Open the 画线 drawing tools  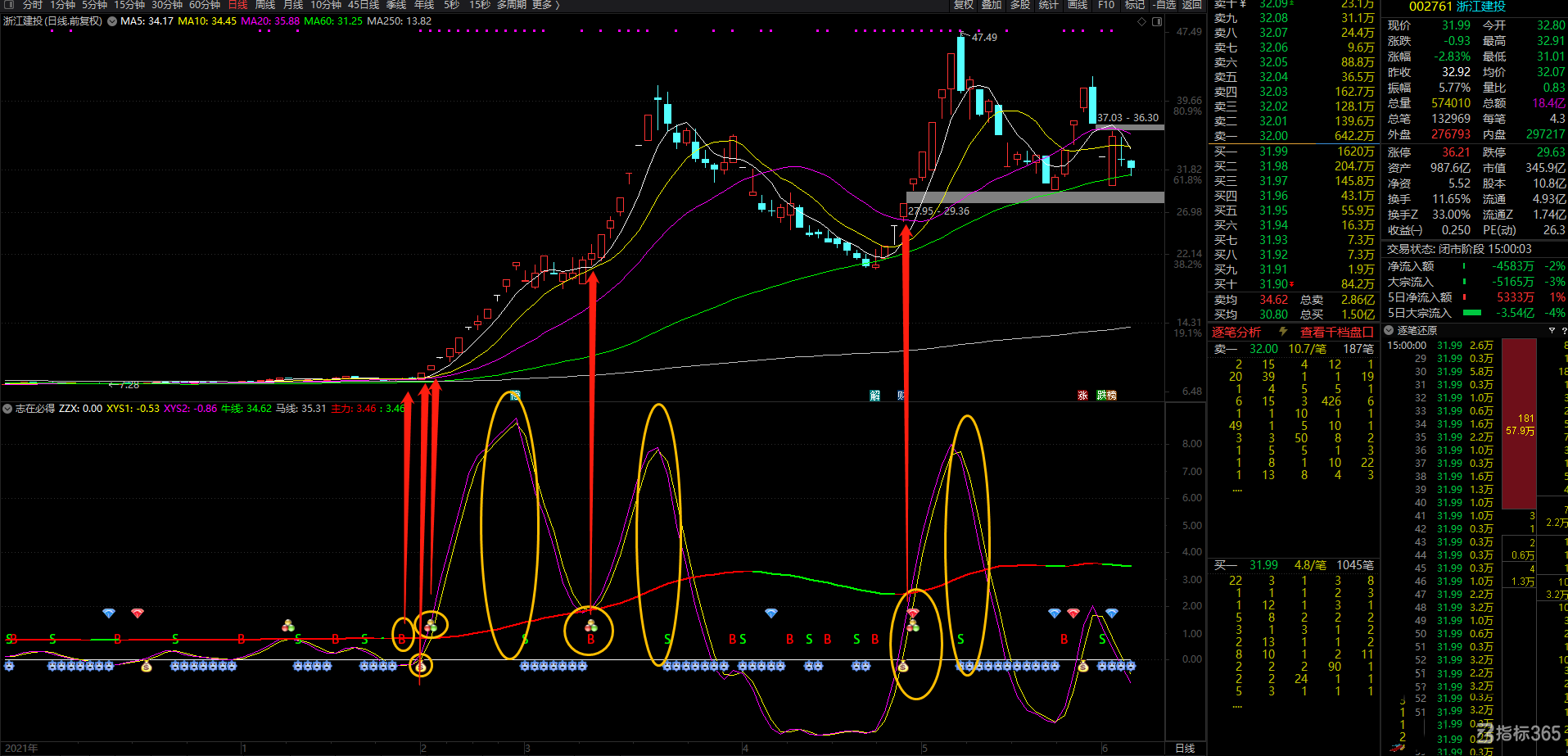(1078, 5)
